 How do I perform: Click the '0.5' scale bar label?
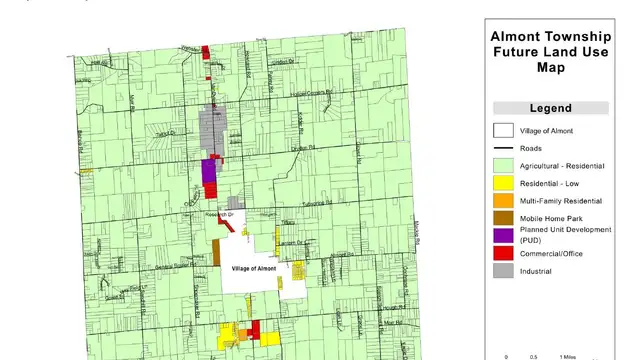coord(533,357)
